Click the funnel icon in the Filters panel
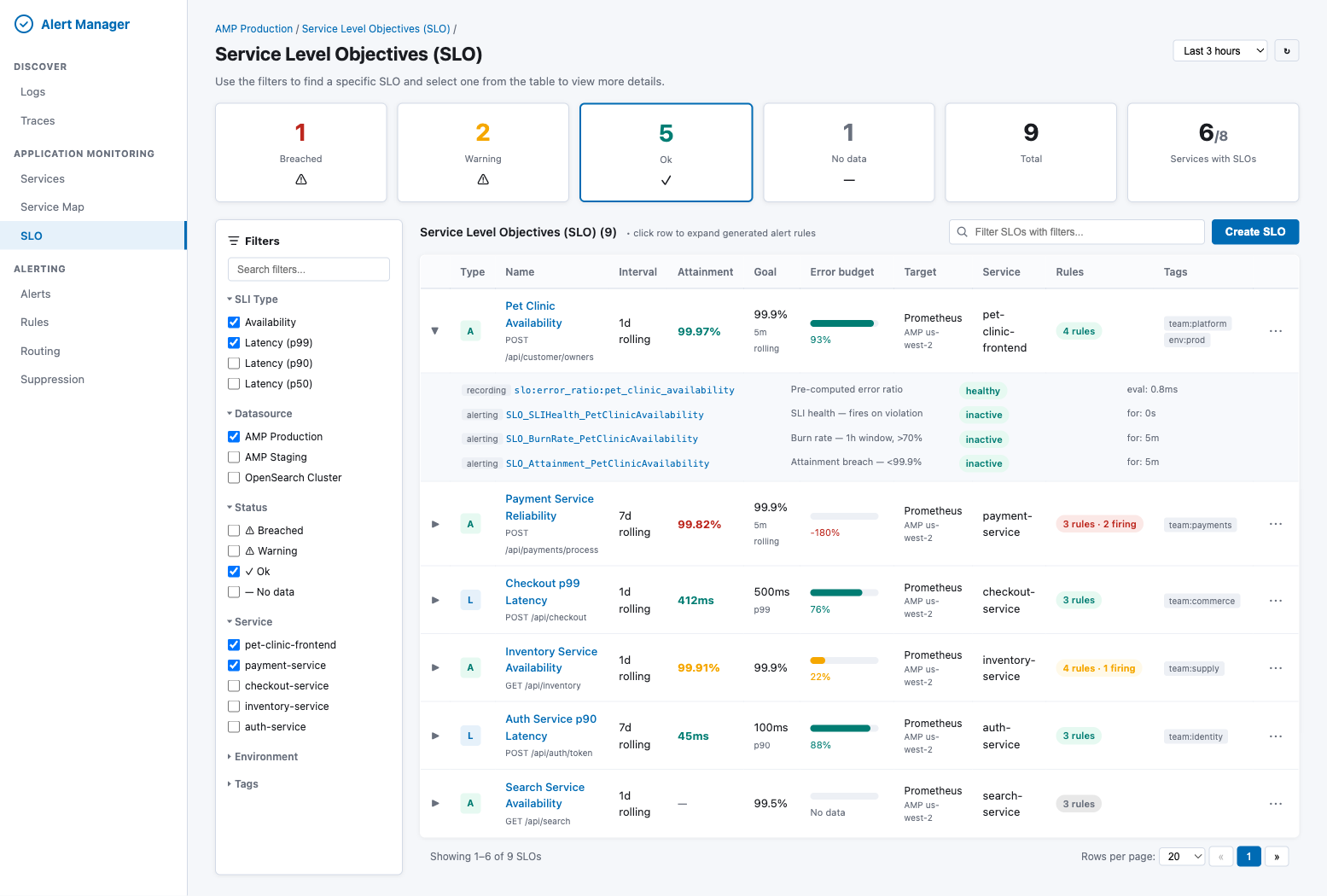This screenshot has width=1327, height=896. click(233, 240)
